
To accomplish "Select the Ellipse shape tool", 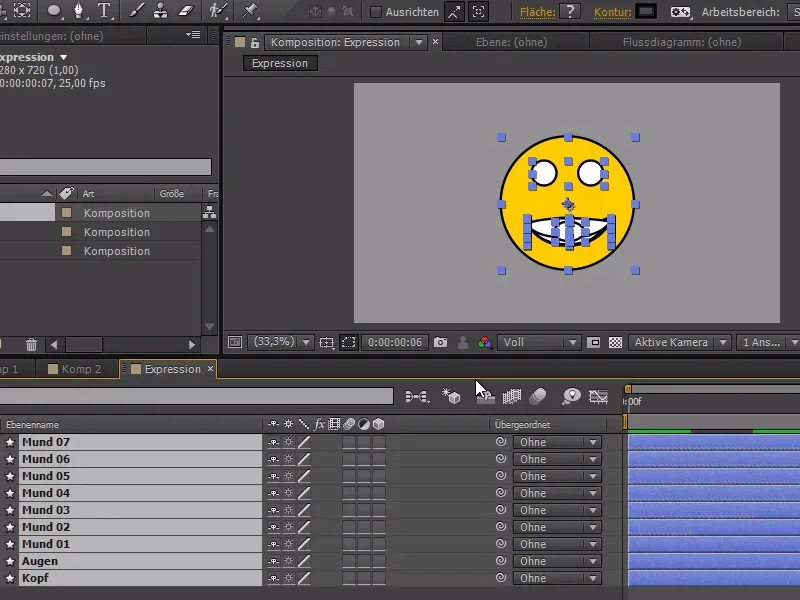I will [54, 11].
